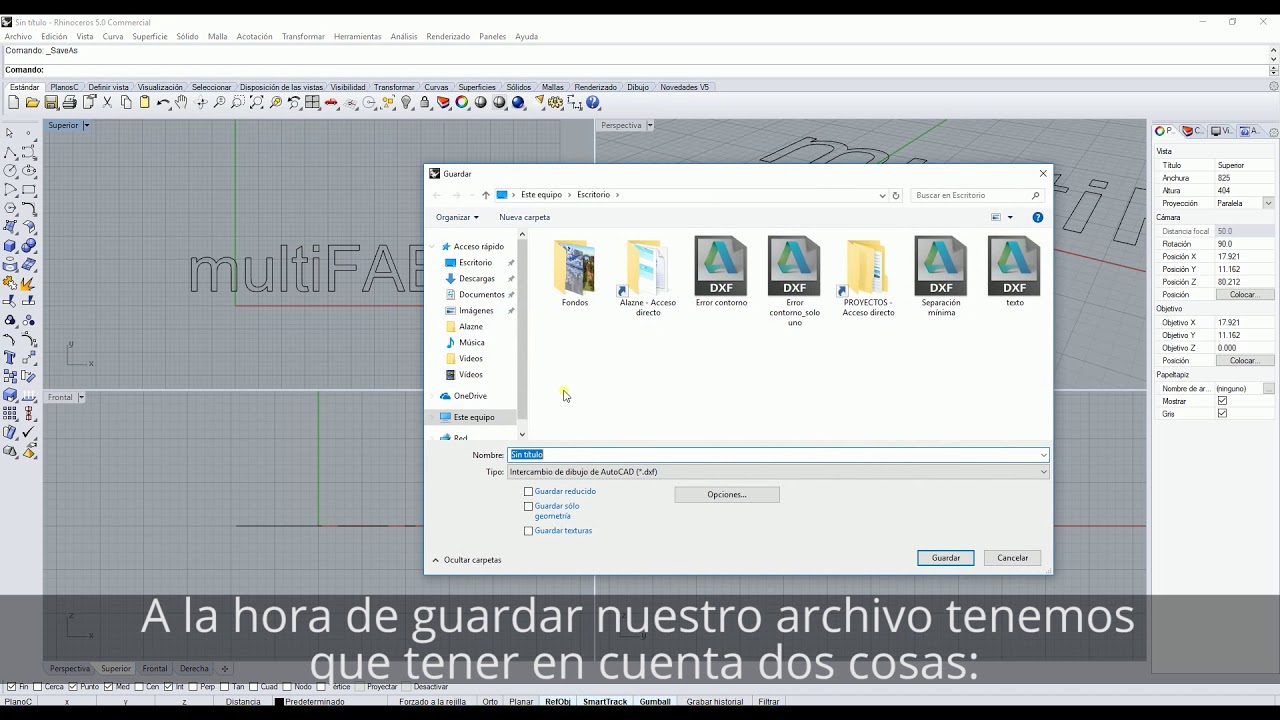
Task: Click the Predeterminado layer color swatch
Action: (x=280, y=702)
